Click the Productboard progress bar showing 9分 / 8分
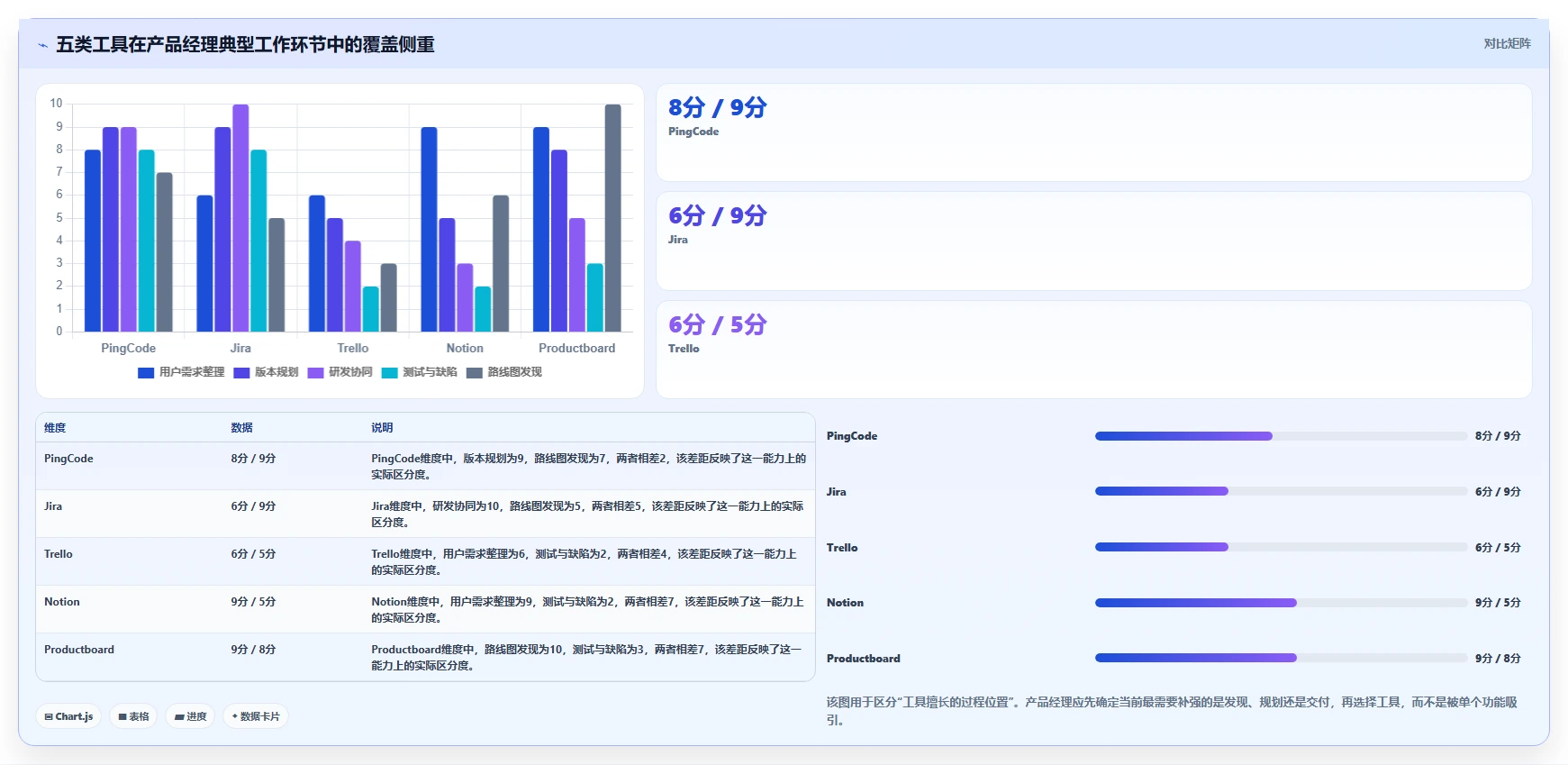This screenshot has height=765, width=1568. (1281, 659)
